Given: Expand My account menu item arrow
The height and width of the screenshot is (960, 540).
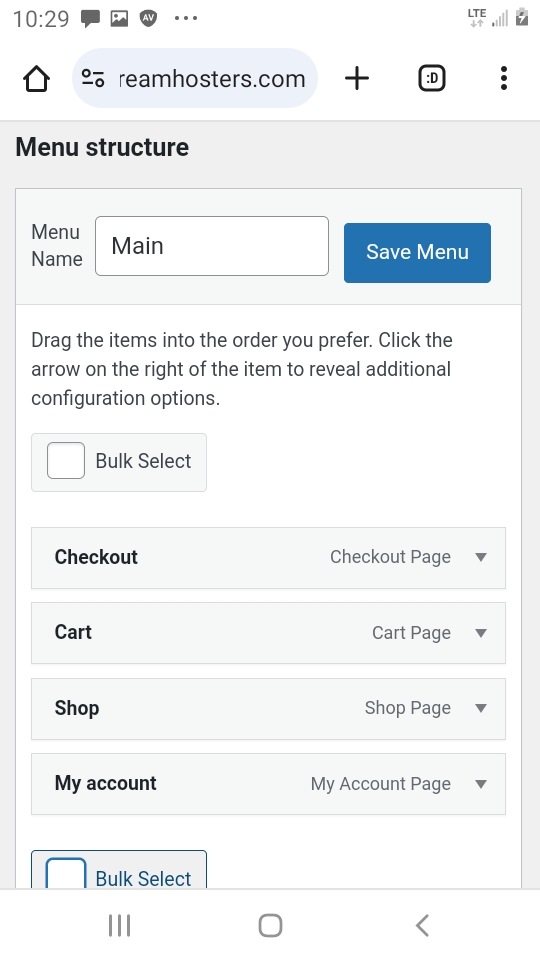Looking at the screenshot, I should pyautogui.click(x=481, y=784).
